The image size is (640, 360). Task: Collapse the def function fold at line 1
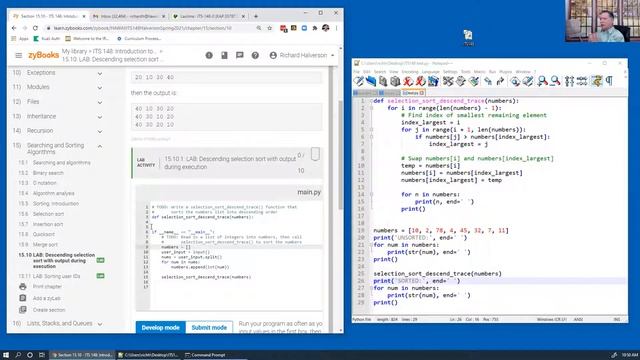[371, 101]
